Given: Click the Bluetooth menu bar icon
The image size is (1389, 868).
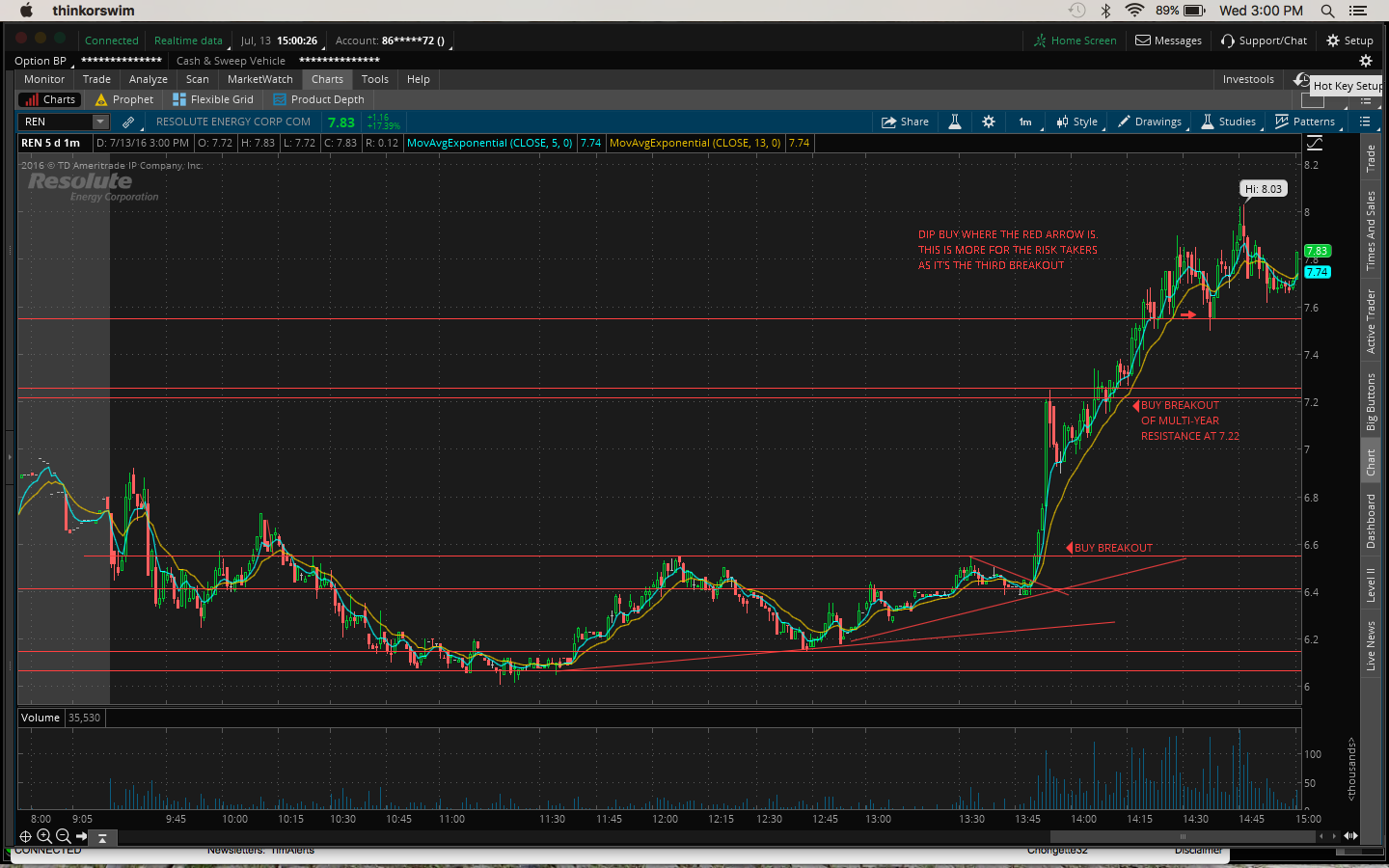Looking at the screenshot, I should tap(1106, 11).
